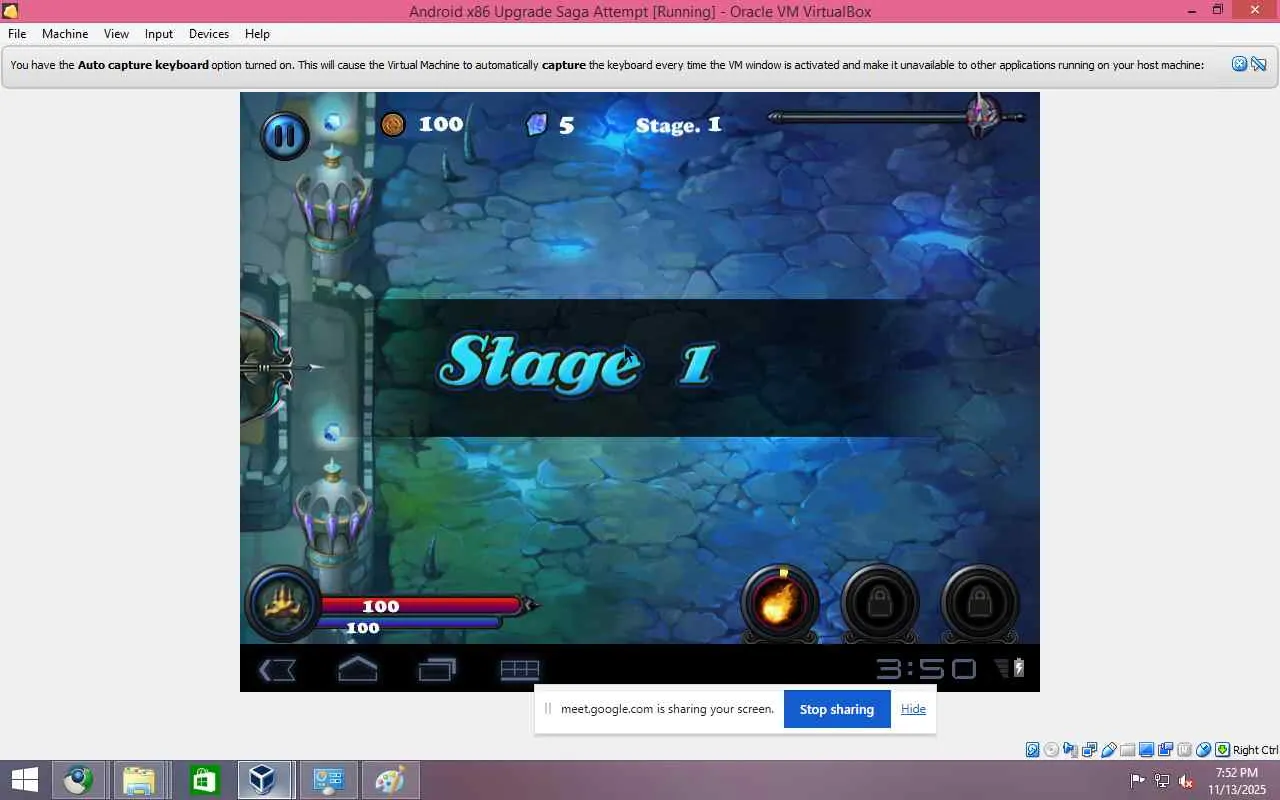1280x800 pixels.
Task: Open the Input menu
Action: [159, 34]
